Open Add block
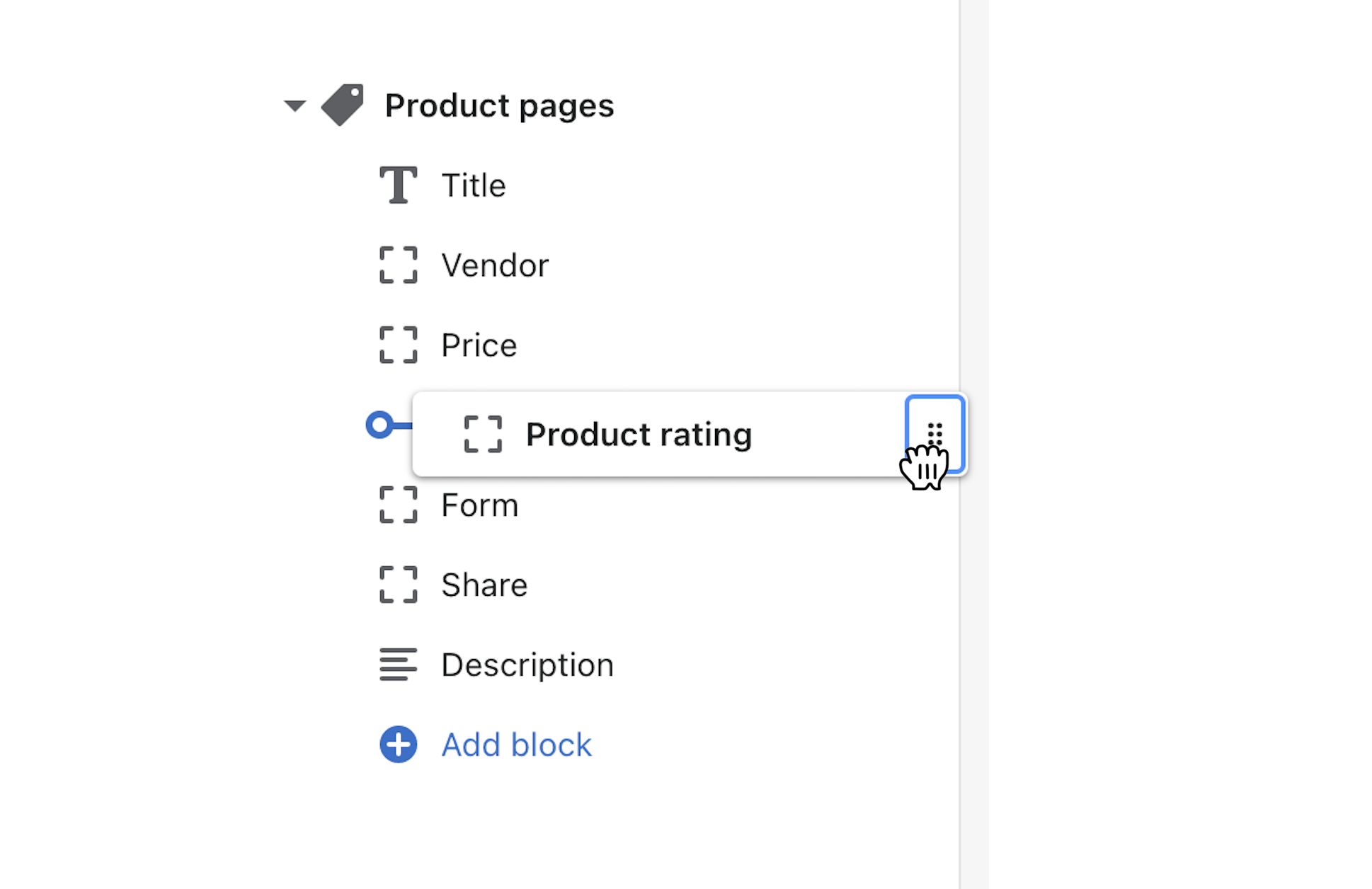Viewport: 1372px width, 889px height. click(x=516, y=744)
